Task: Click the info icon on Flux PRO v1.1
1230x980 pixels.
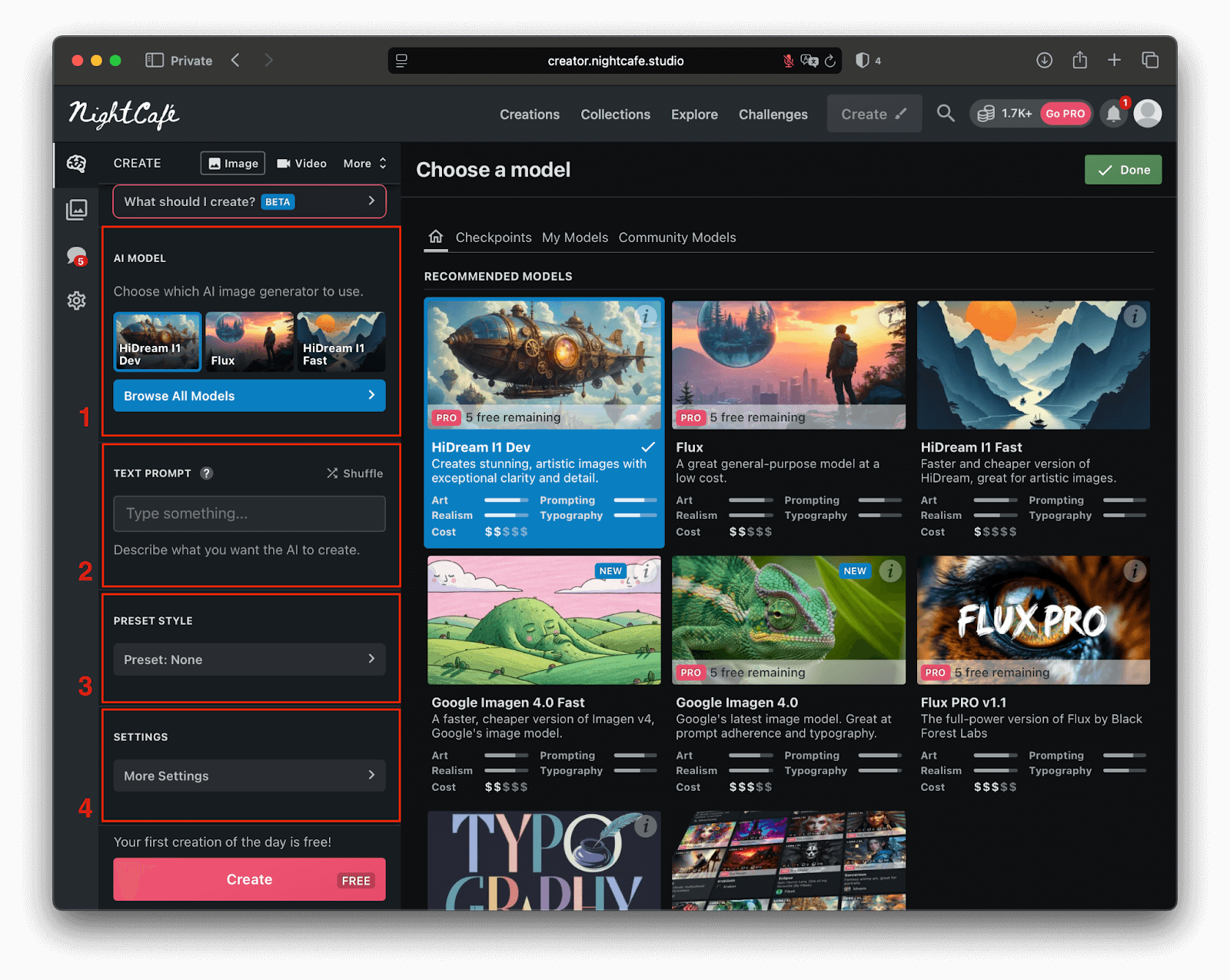Action: point(1135,571)
